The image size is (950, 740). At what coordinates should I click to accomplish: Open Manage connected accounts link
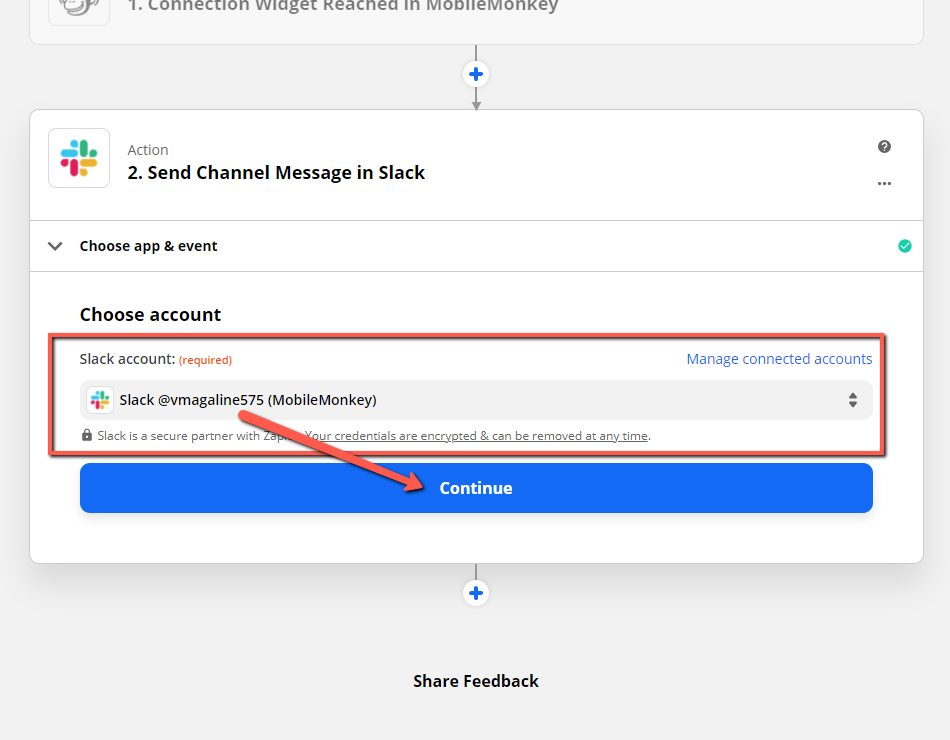[779, 359]
